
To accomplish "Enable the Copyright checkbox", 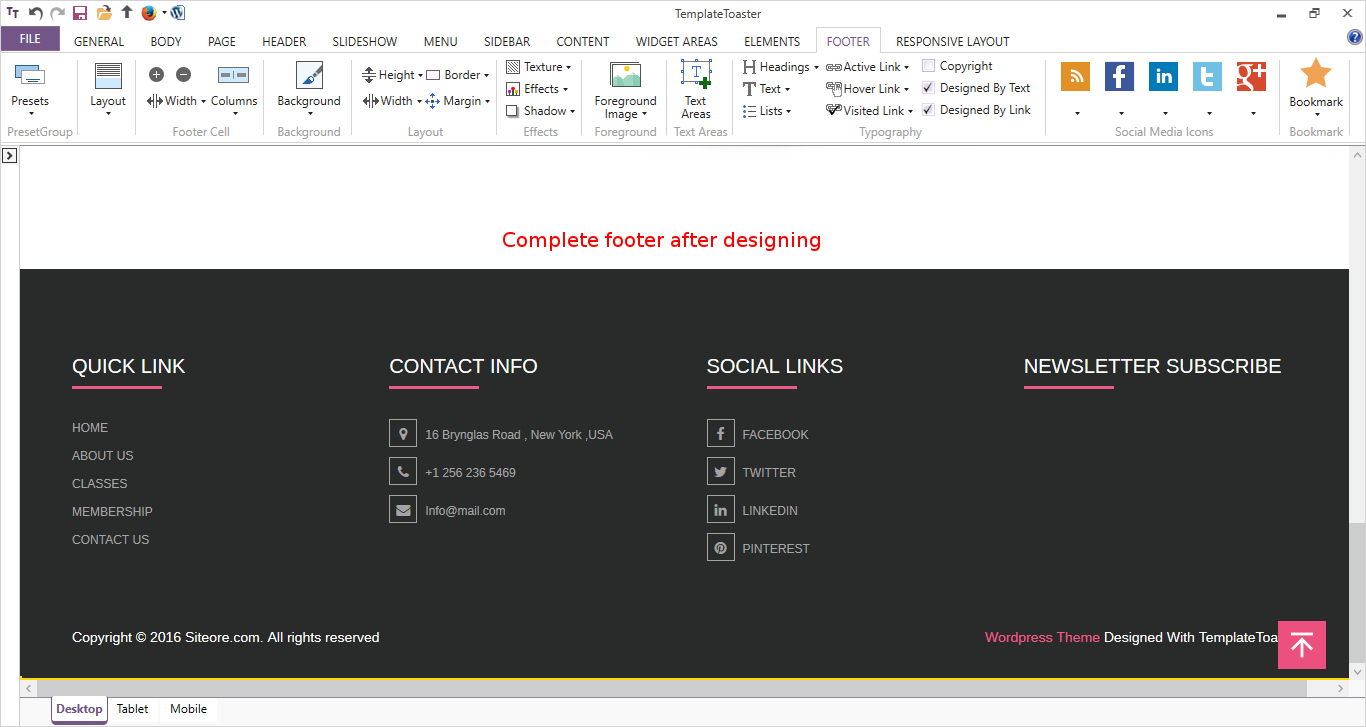I will click(928, 66).
